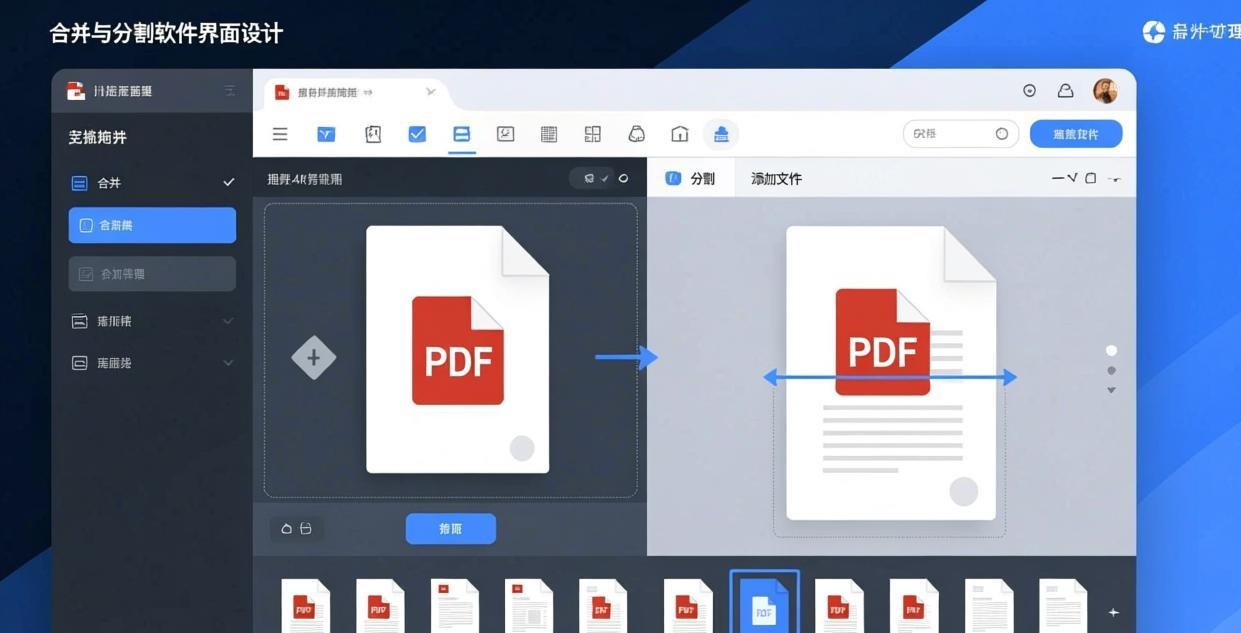Expand the lowest sidebar row via its chevron
Screen dimensions: 1241x633
pyautogui.click(x=228, y=363)
